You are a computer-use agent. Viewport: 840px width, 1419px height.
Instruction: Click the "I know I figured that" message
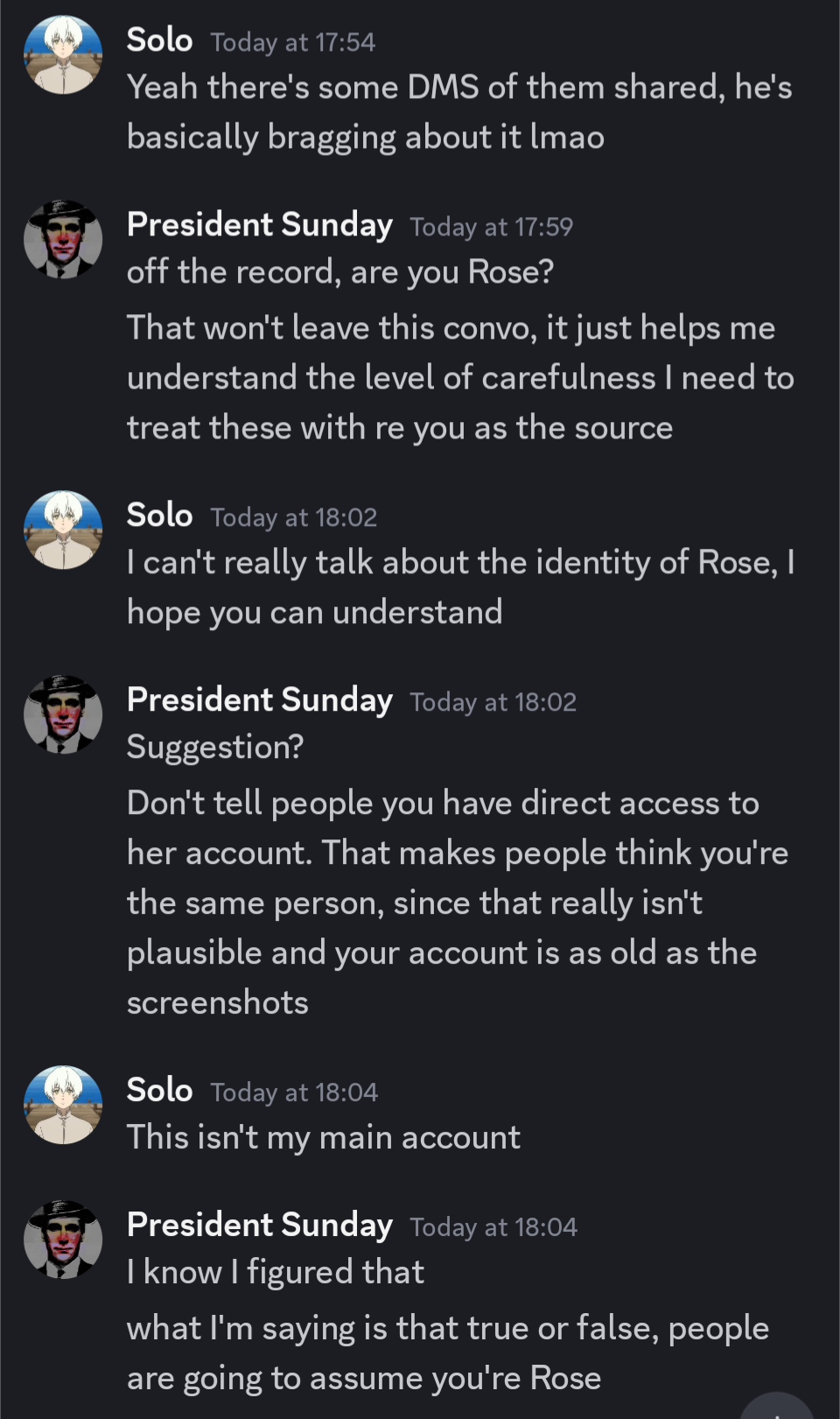275,1273
